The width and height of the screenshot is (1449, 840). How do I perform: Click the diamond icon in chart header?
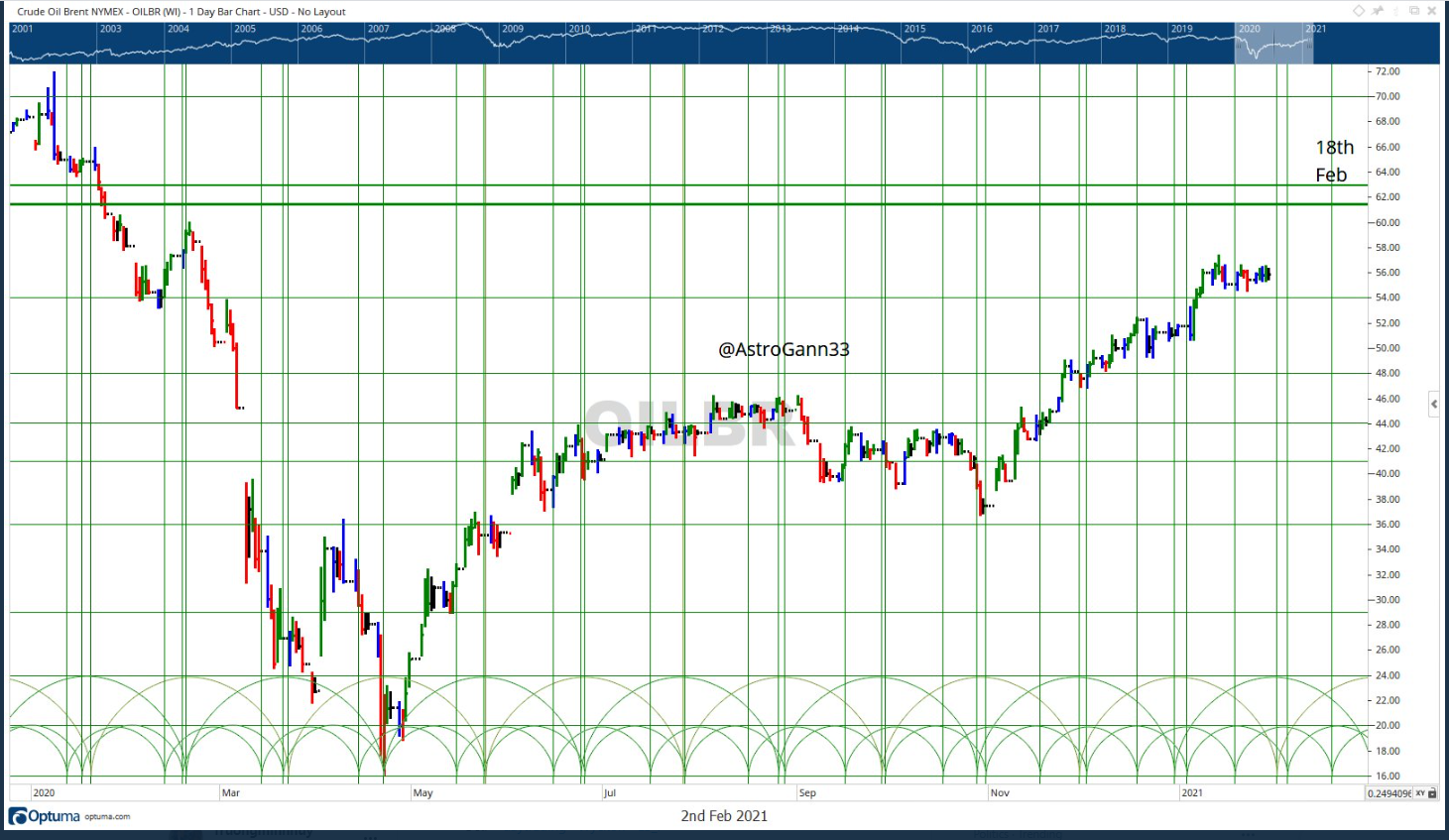pyautogui.click(x=1359, y=11)
